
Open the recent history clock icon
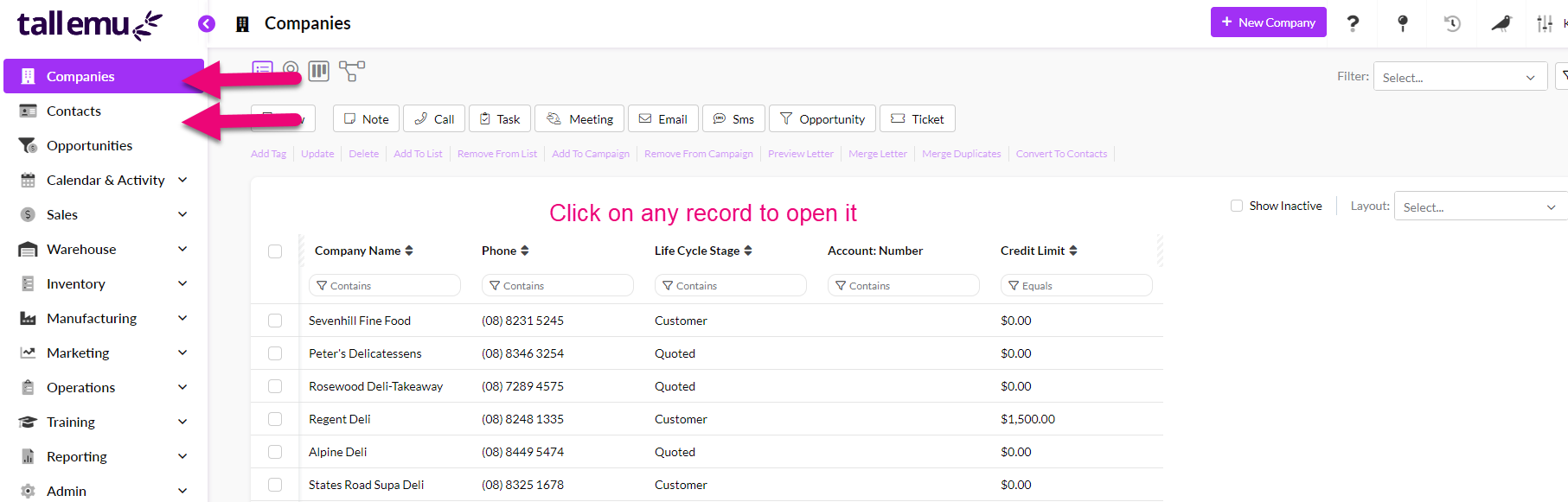coord(1452,23)
